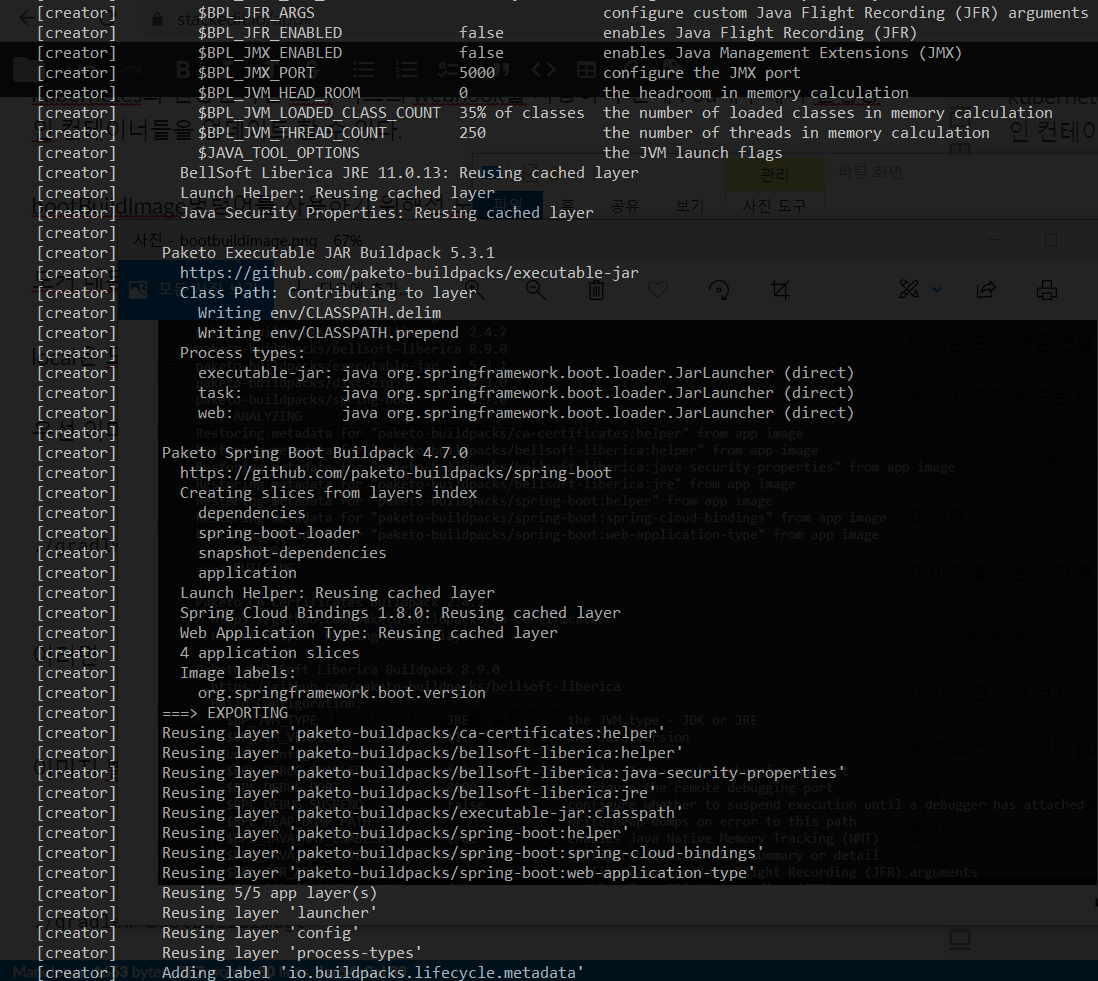Click the unordered list icon in StackEdit
Image resolution: width=1098 pixels, height=981 pixels.
[x=363, y=70]
